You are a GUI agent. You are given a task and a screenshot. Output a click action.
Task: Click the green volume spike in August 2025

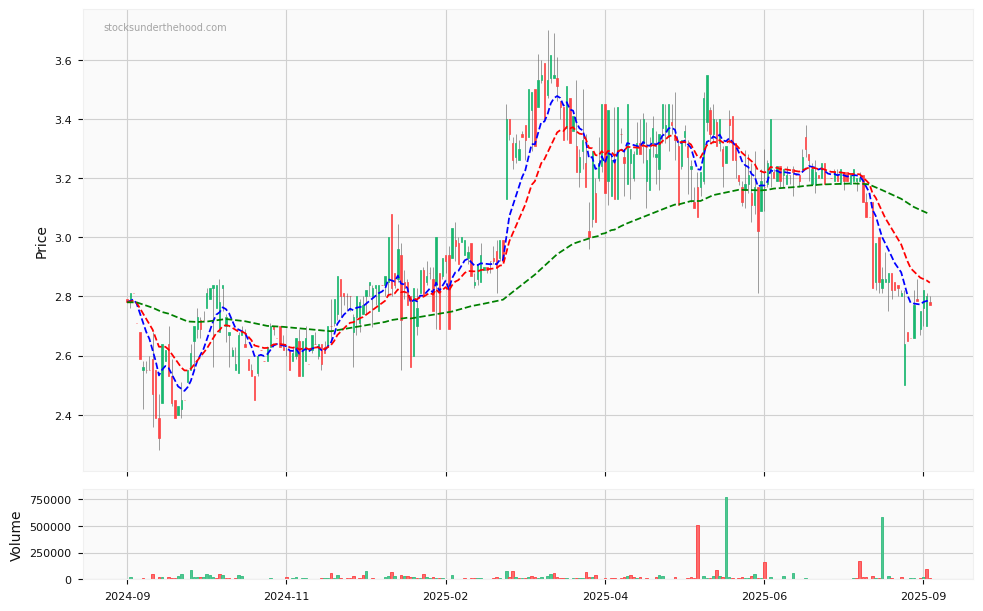click(882, 548)
